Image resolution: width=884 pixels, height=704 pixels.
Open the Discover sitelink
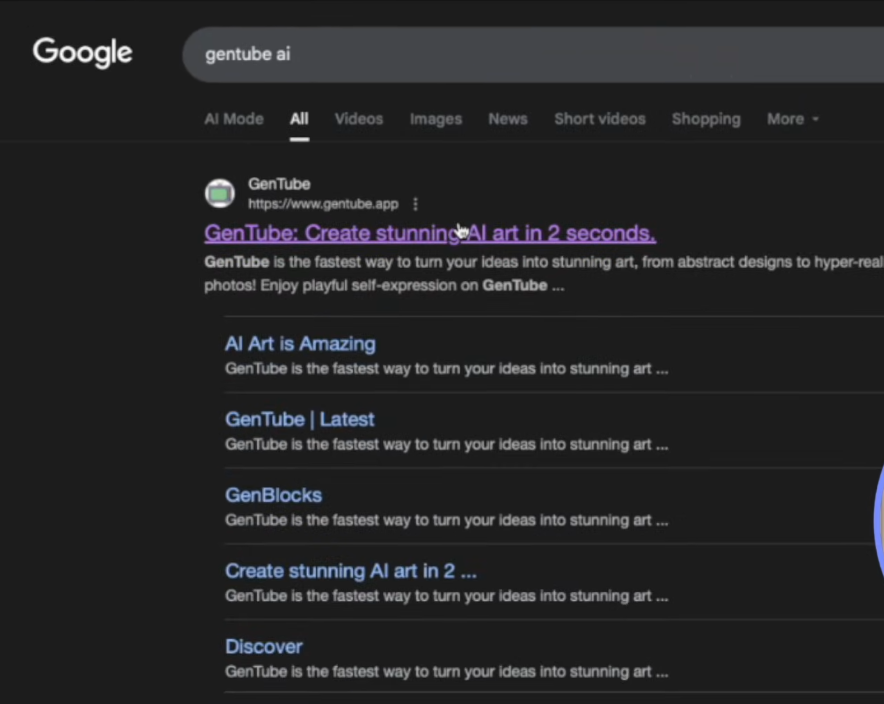pyautogui.click(x=264, y=647)
